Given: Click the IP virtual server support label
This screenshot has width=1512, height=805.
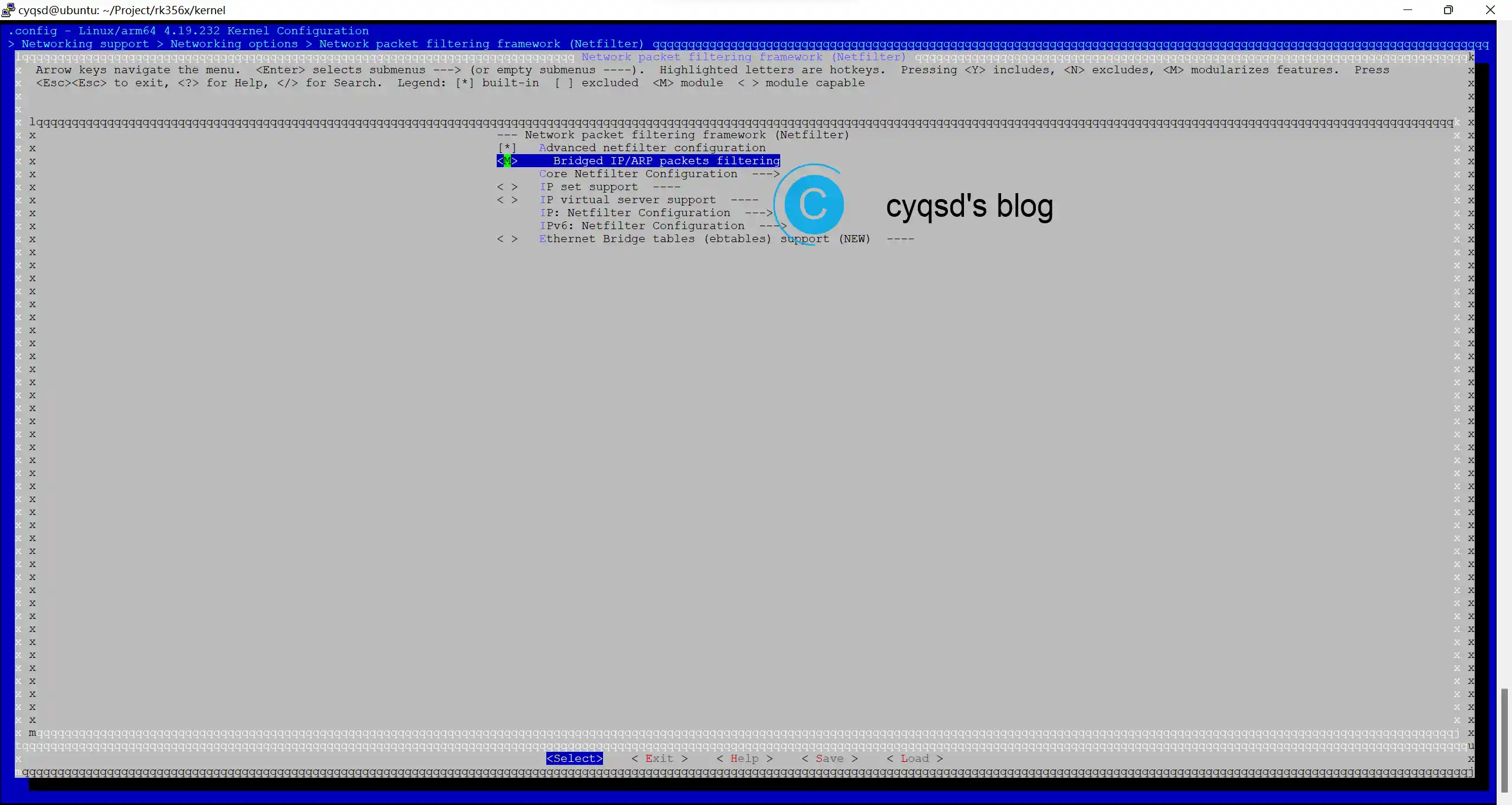Looking at the screenshot, I should 627,200.
